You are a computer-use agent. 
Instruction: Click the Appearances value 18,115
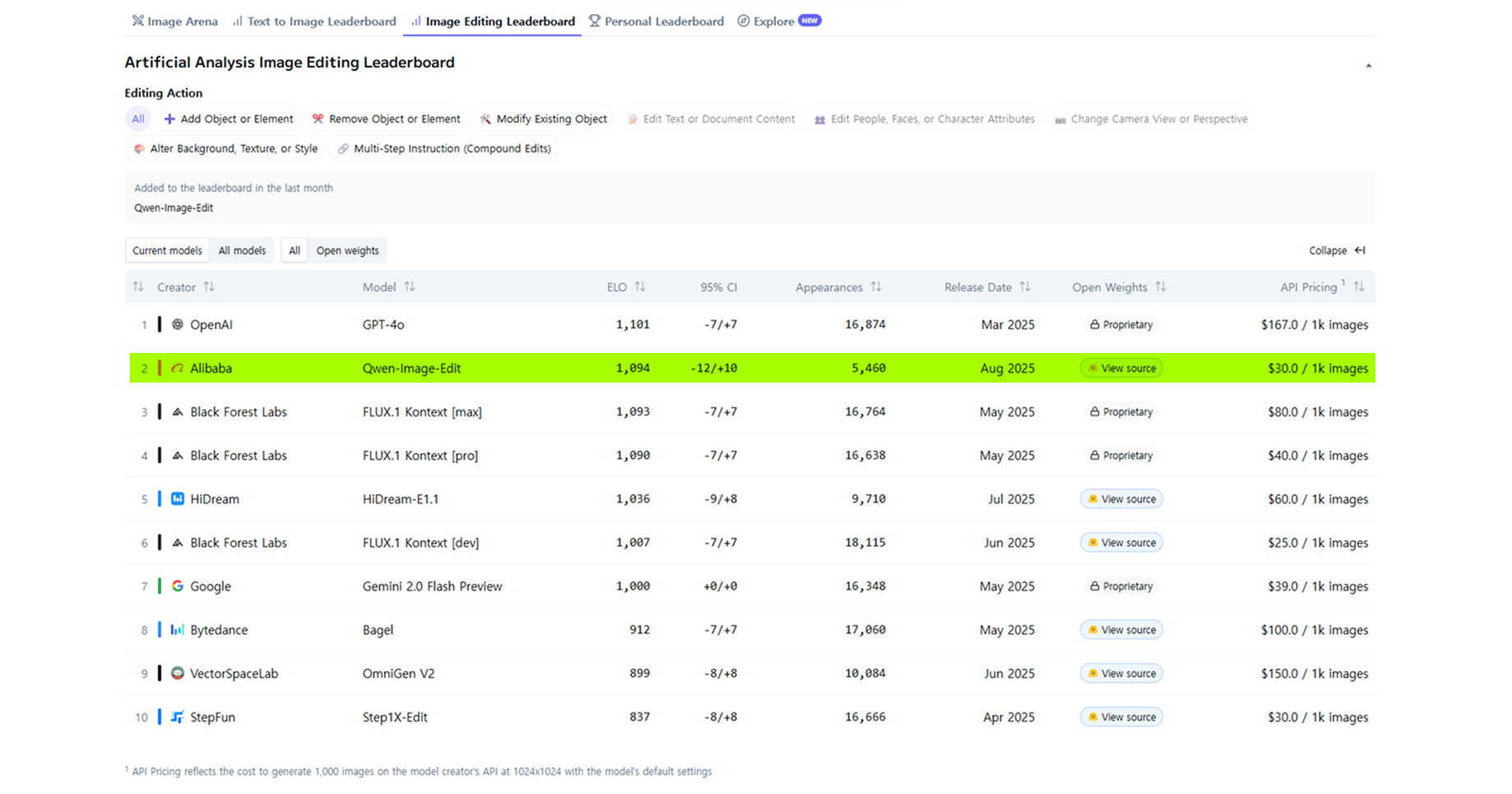tap(865, 543)
